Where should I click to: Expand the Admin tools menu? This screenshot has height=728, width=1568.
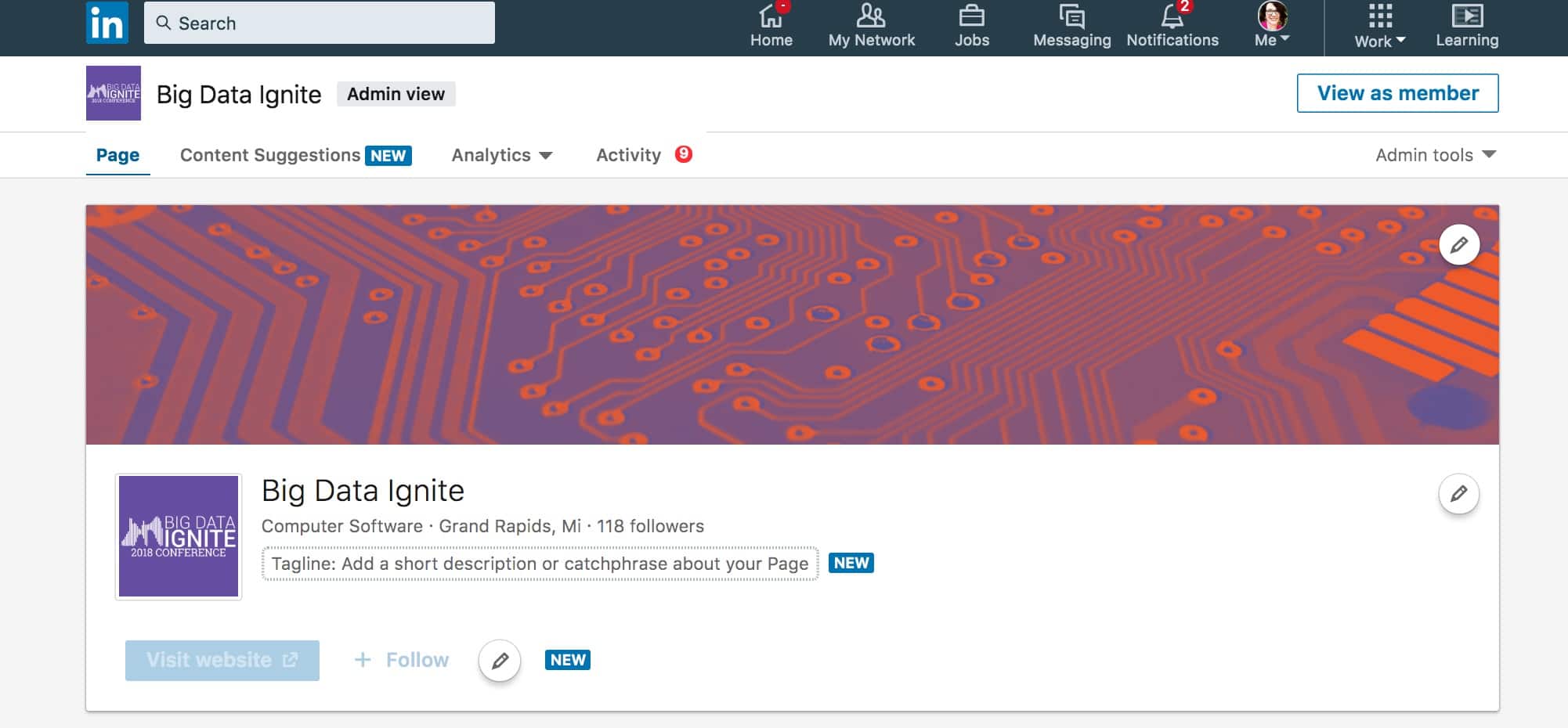click(x=1436, y=155)
